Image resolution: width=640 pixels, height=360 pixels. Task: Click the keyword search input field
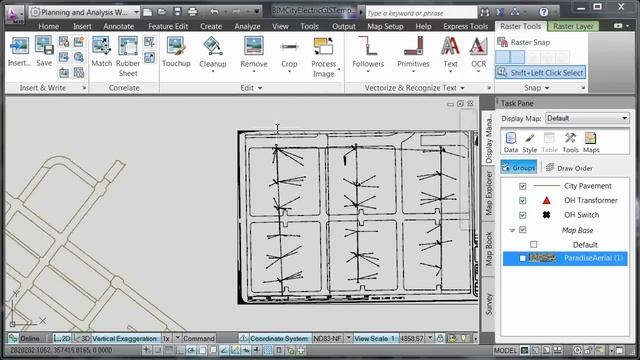point(421,13)
